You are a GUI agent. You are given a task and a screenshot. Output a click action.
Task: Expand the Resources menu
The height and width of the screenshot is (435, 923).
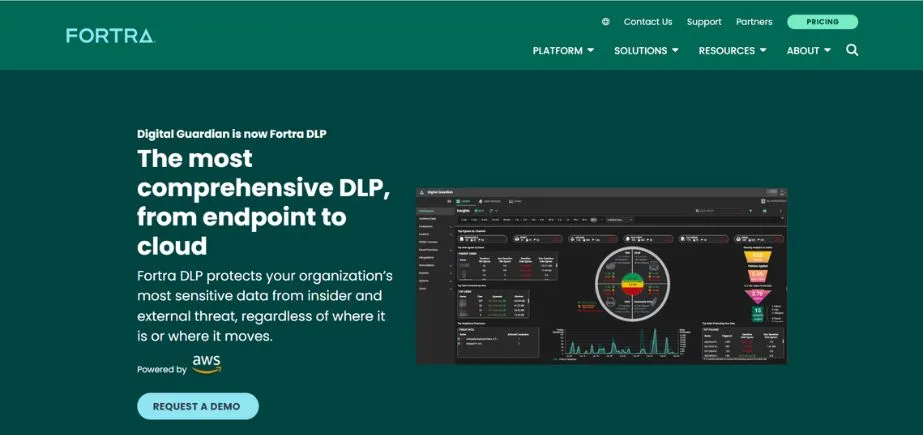click(732, 51)
